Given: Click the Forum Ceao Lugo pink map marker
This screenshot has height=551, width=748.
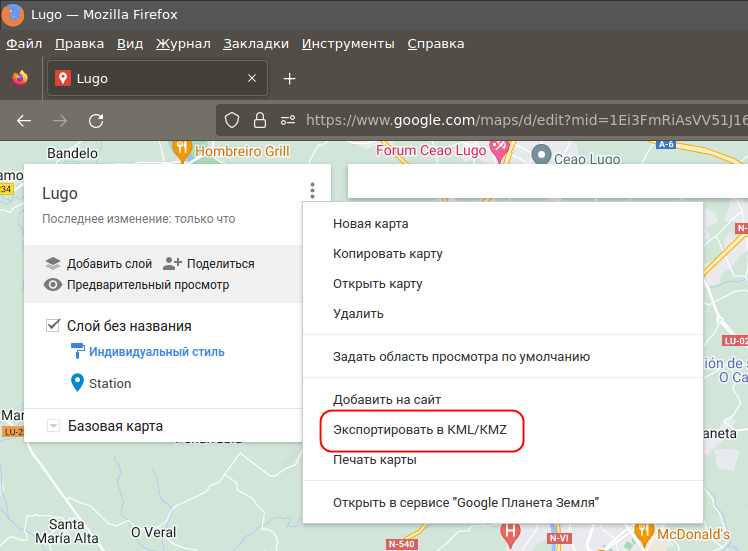Looking at the screenshot, I should 499,151.
